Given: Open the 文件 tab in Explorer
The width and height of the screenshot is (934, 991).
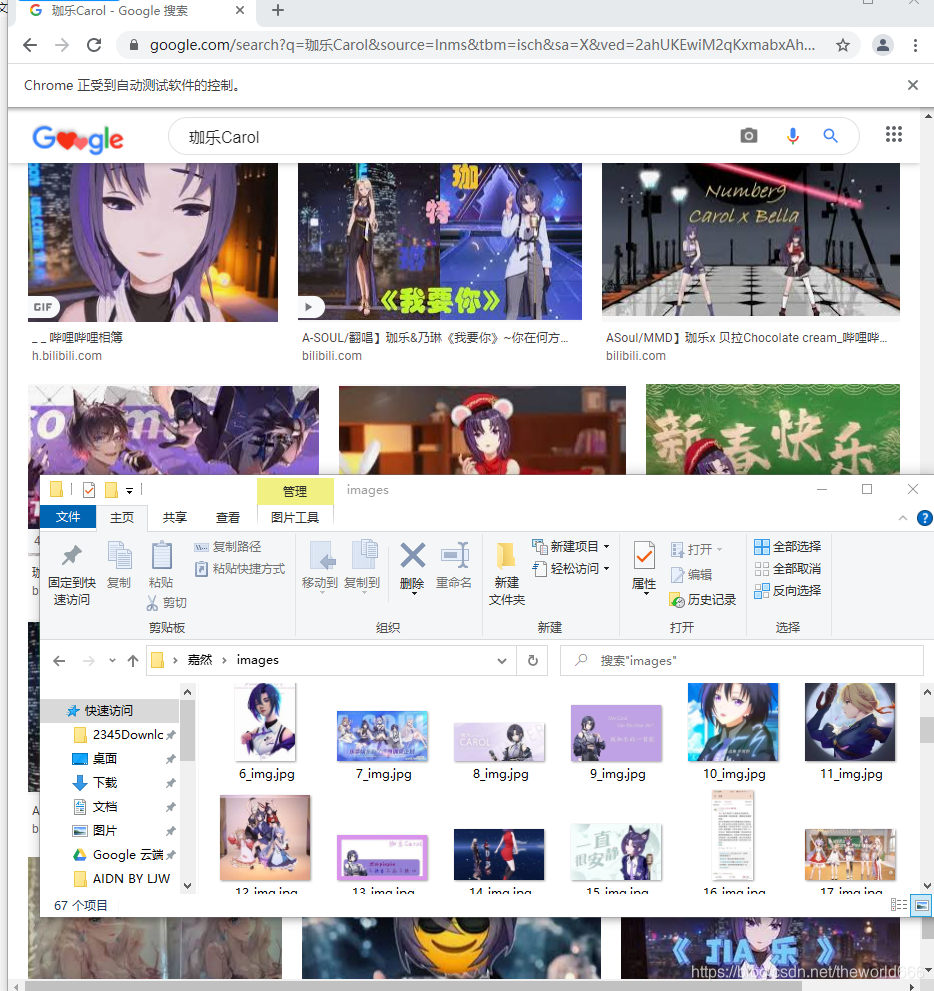Looking at the screenshot, I should [x=68, y=517].
